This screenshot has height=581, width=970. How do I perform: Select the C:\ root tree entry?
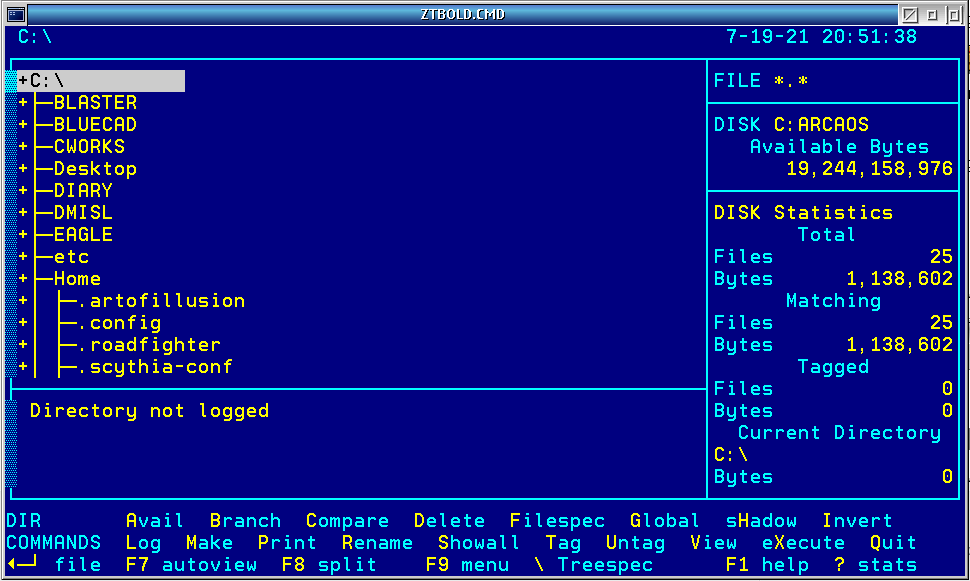click(100, 81)
